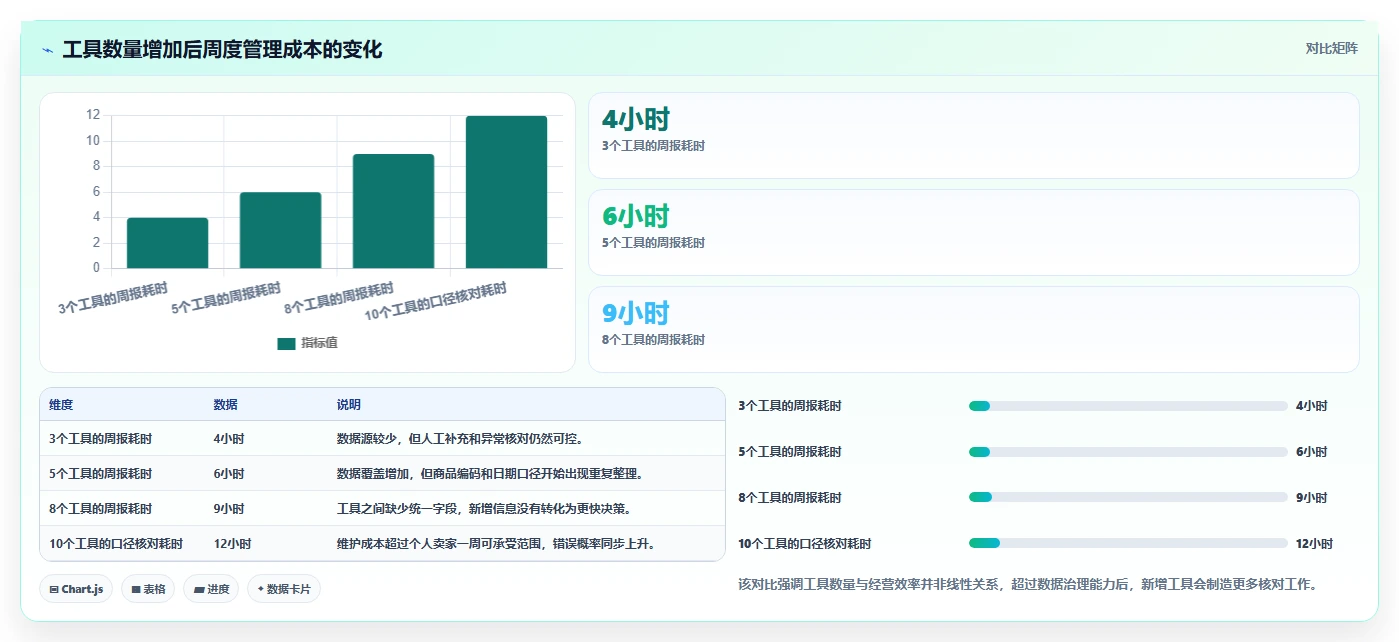Click the 9小时 data card heading

click(635, 313)
